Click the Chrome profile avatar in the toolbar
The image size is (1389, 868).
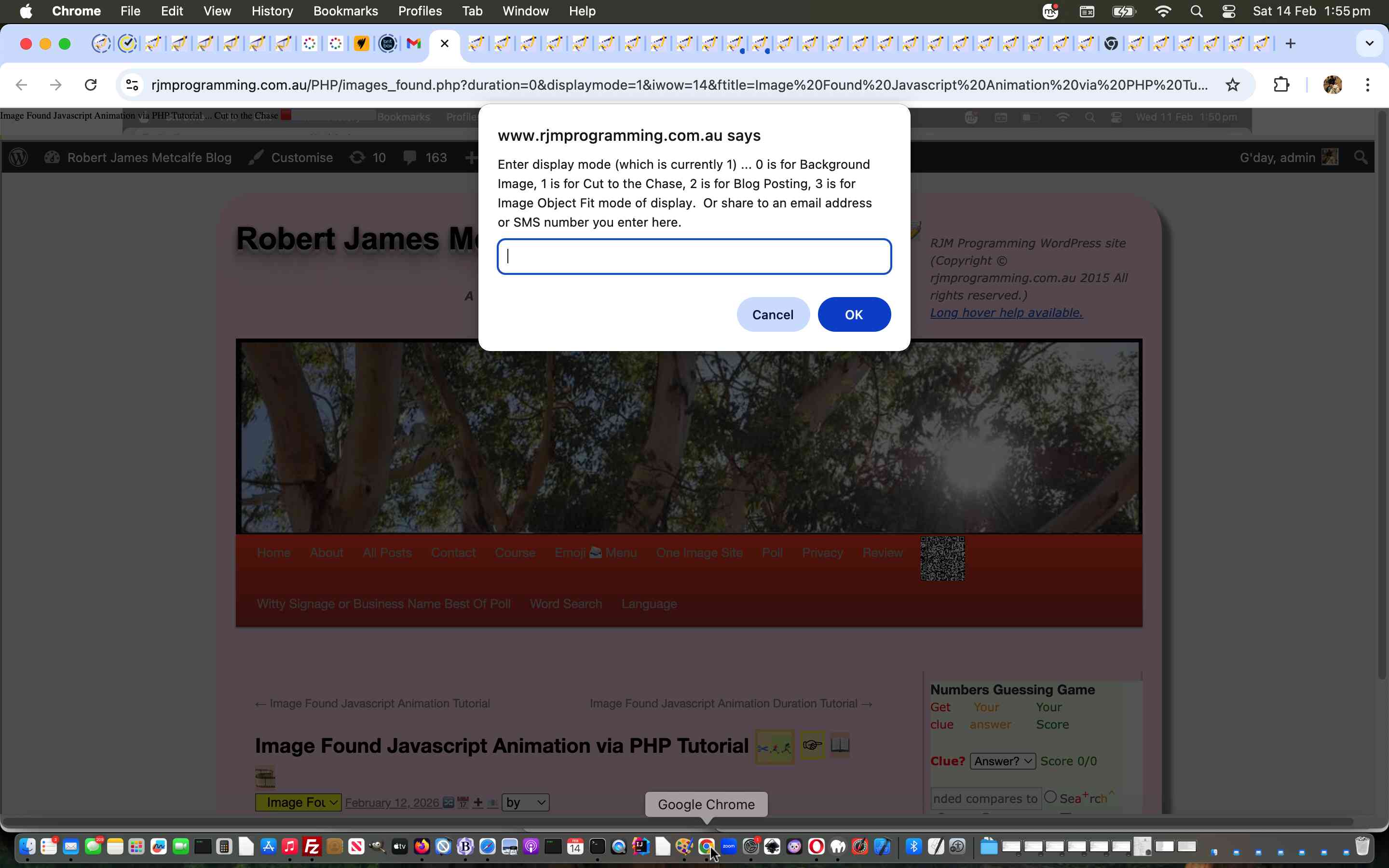pyautogui.click(x=1333, y=84)
